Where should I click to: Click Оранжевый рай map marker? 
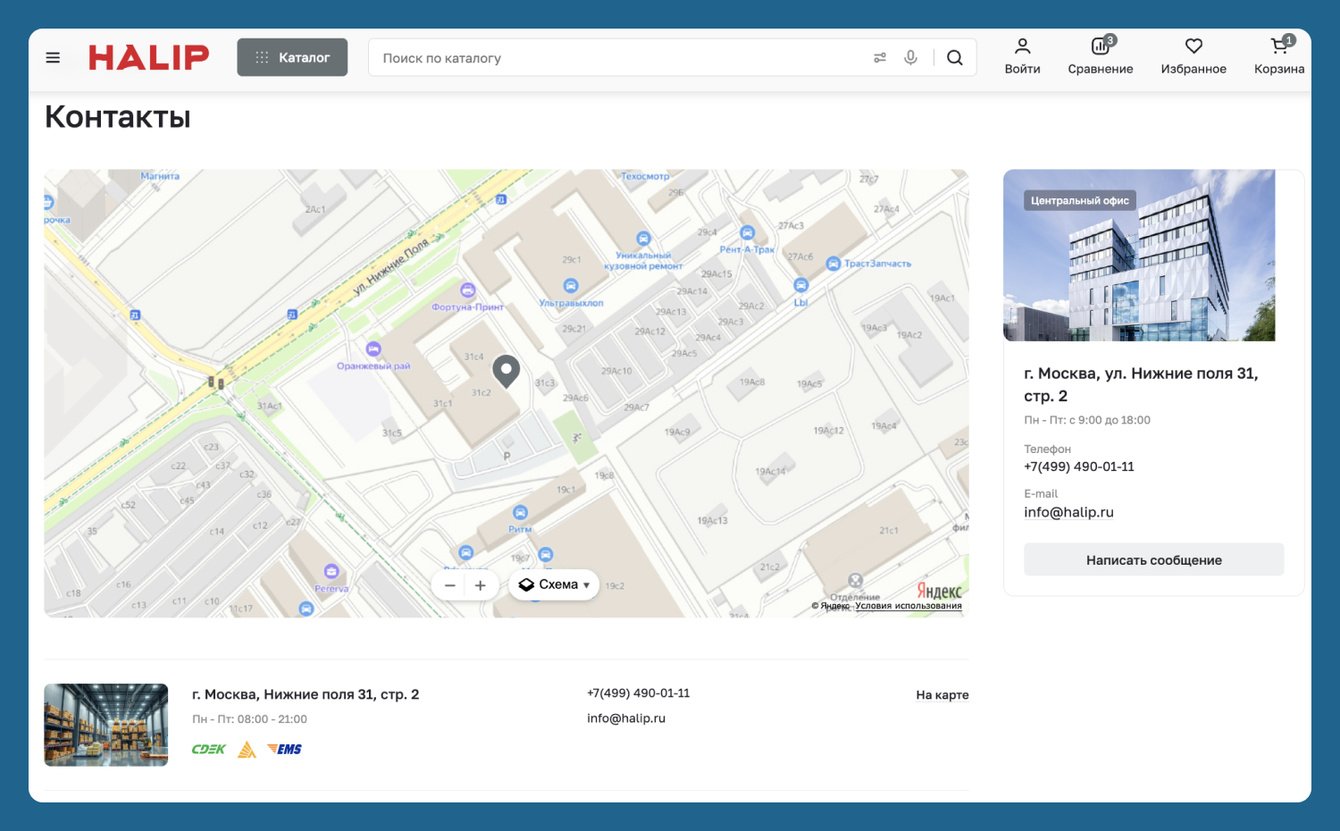[x=374, y=349]
